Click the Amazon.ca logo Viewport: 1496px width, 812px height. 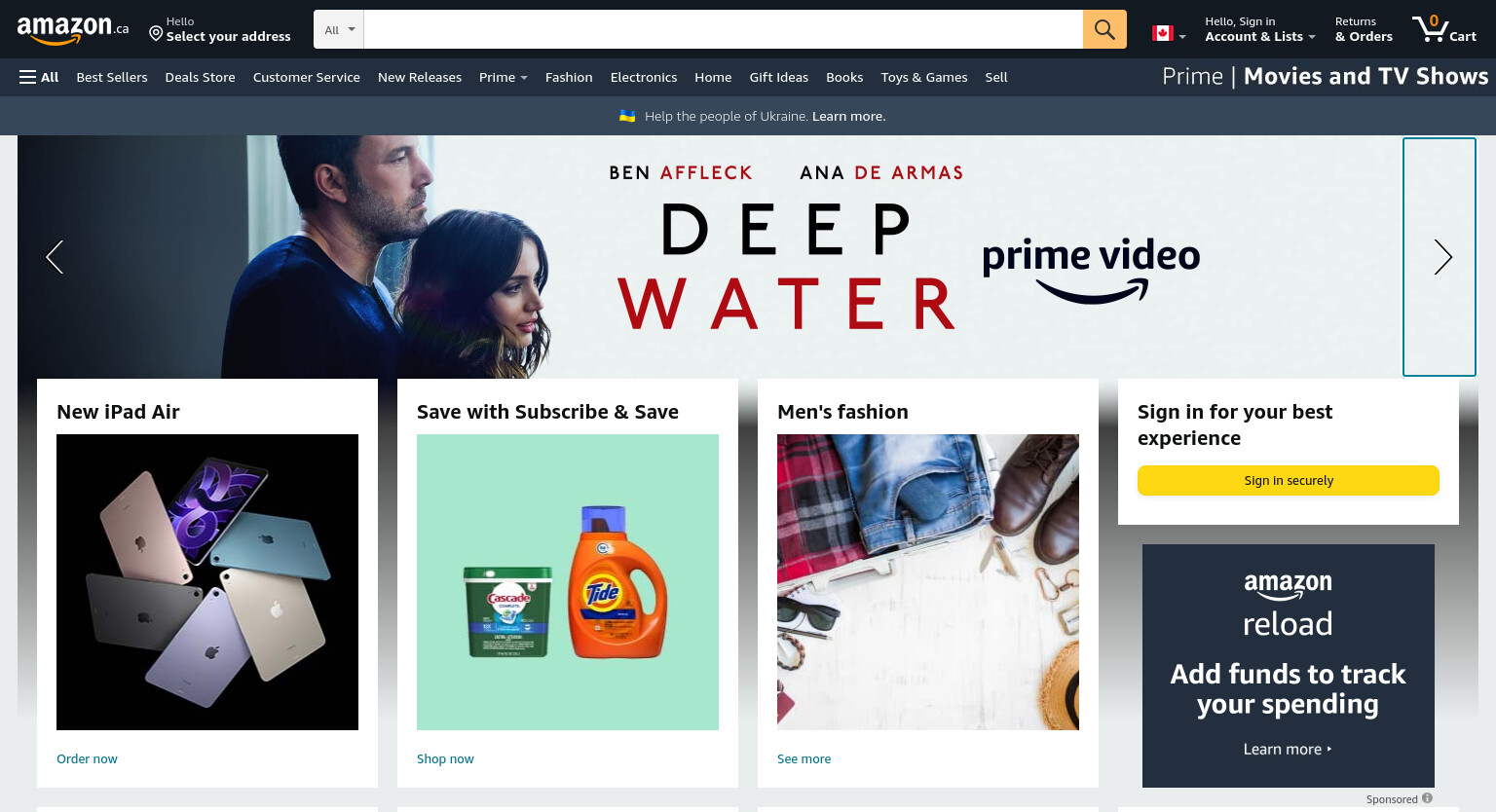click(x=73, y=29)
